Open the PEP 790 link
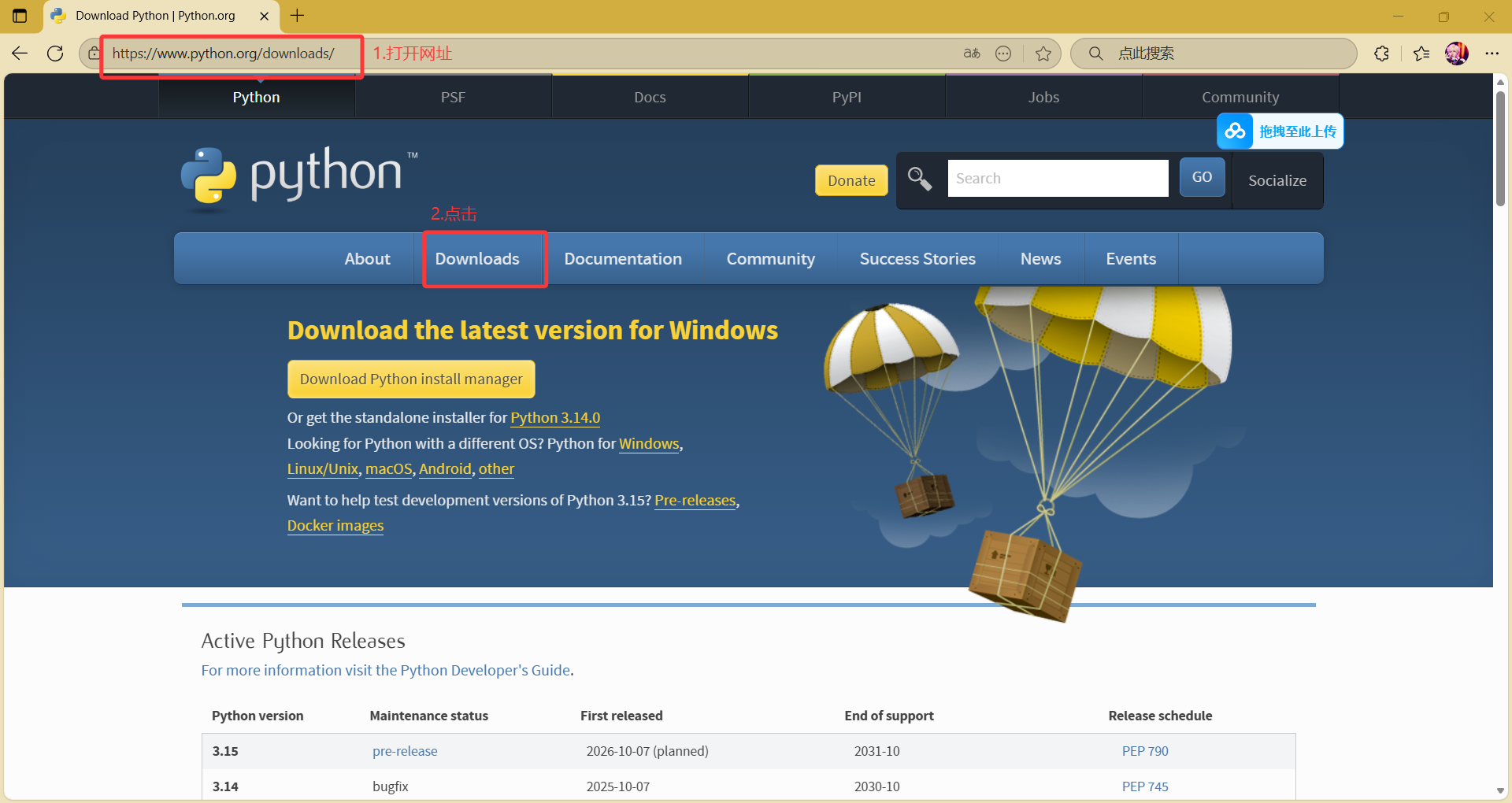 [1145, 751]
